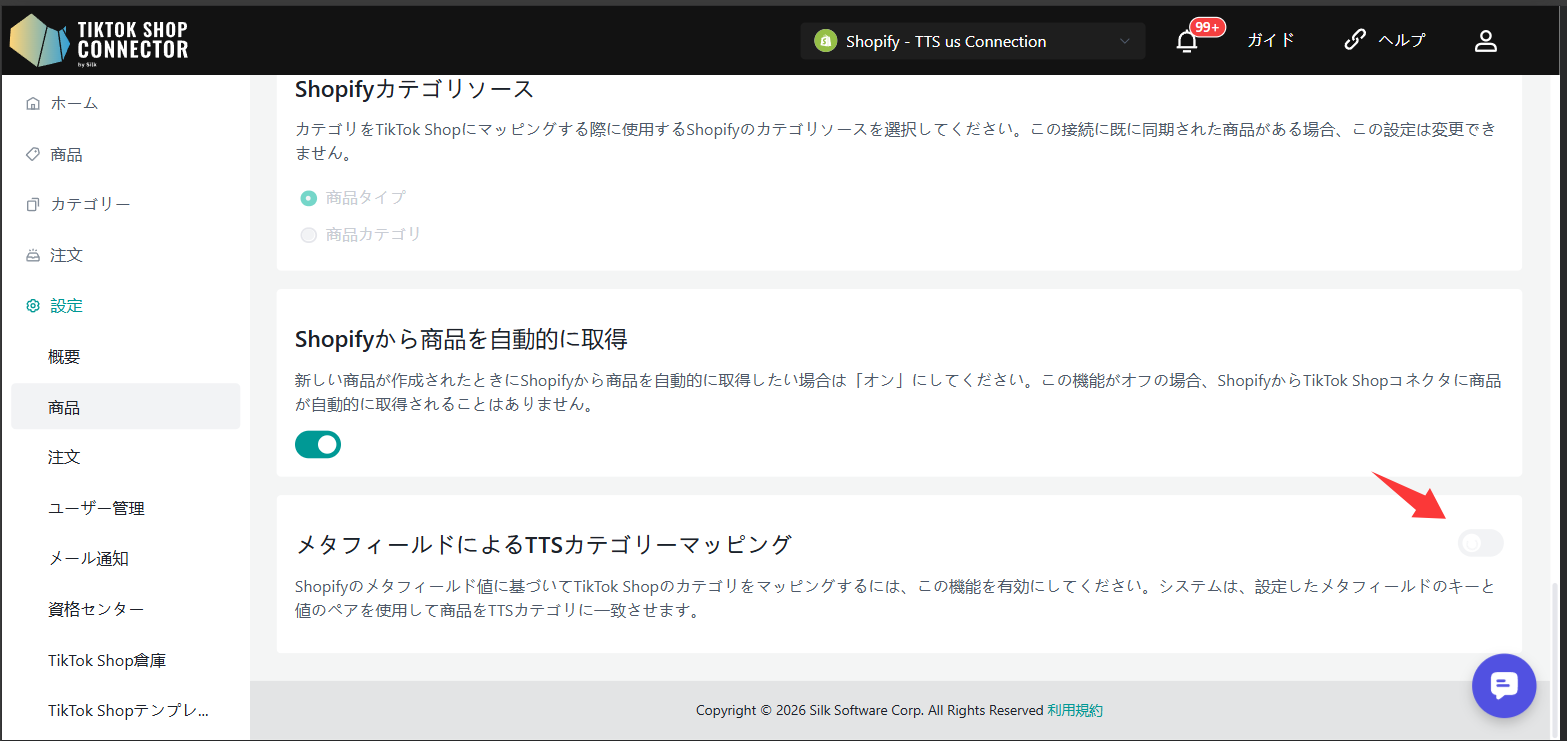Screen dimensions: 1567x741
Task: Open the 利用規約 link in footer
Action: 1075,710
